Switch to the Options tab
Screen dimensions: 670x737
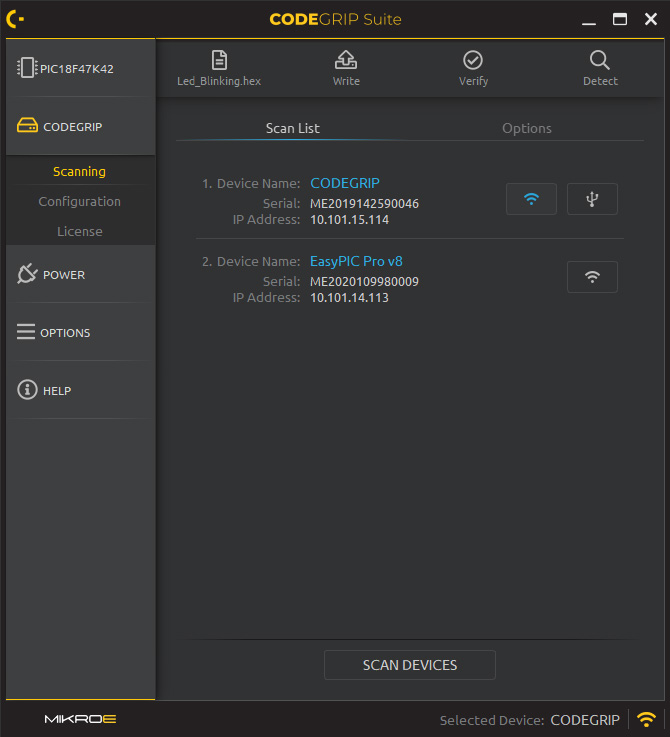(x=526, y=128)
